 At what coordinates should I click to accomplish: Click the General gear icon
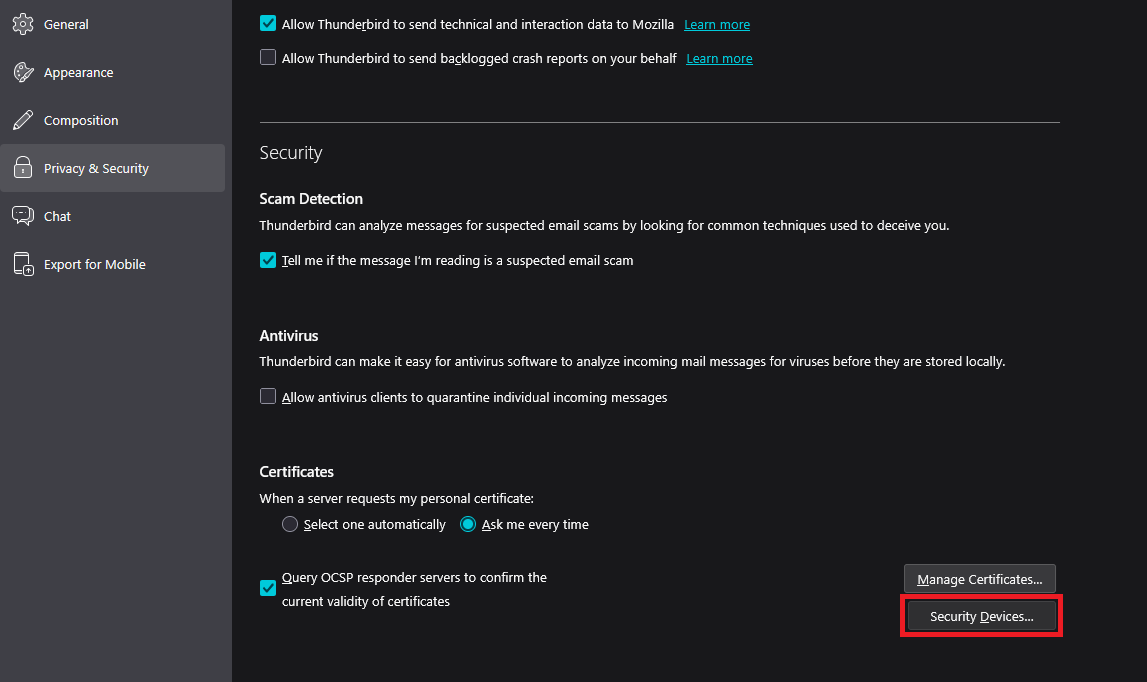pos(23,24)
